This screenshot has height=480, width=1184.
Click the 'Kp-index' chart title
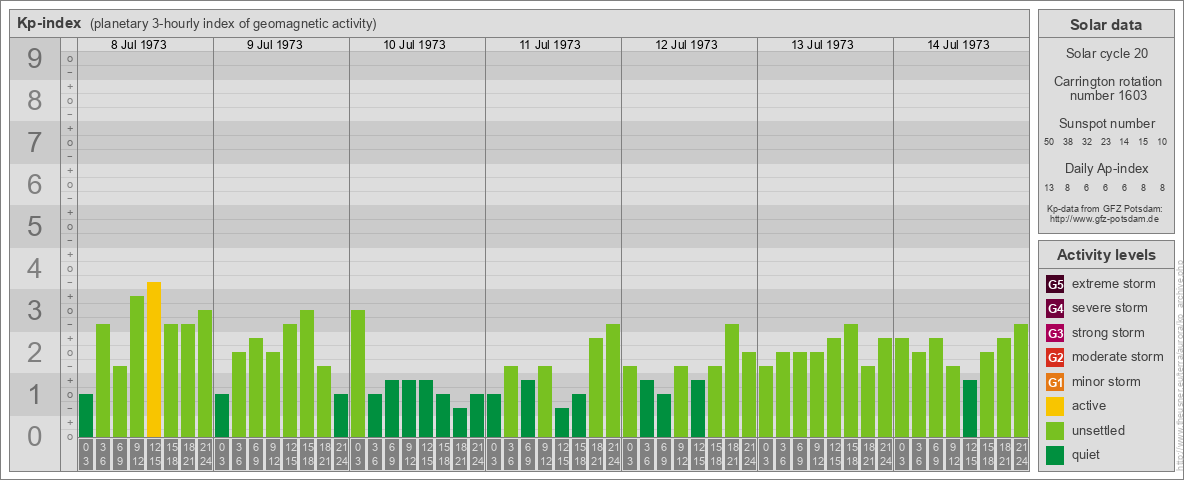point(49,23)
